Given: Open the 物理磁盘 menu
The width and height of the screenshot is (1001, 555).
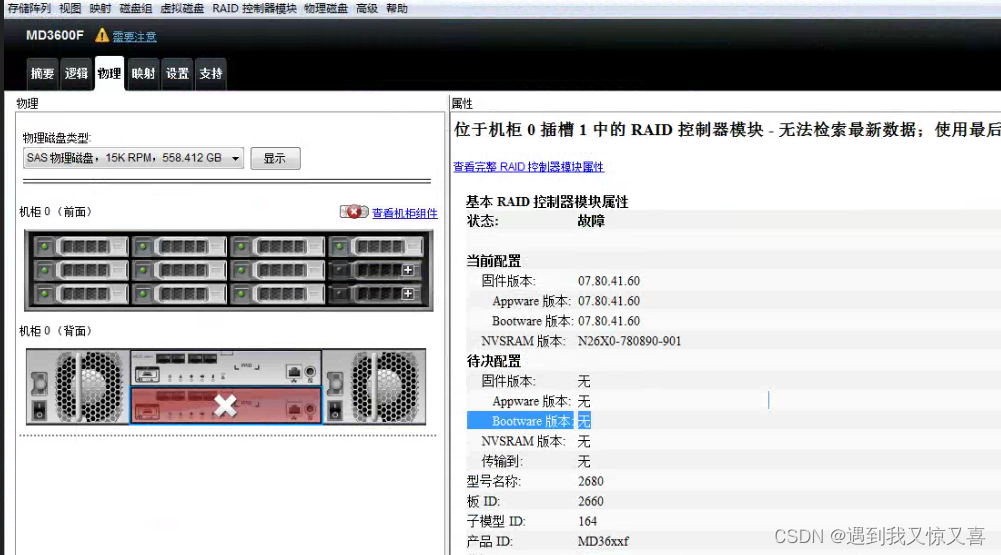Looking at the screenshot, I should point(326,8).
